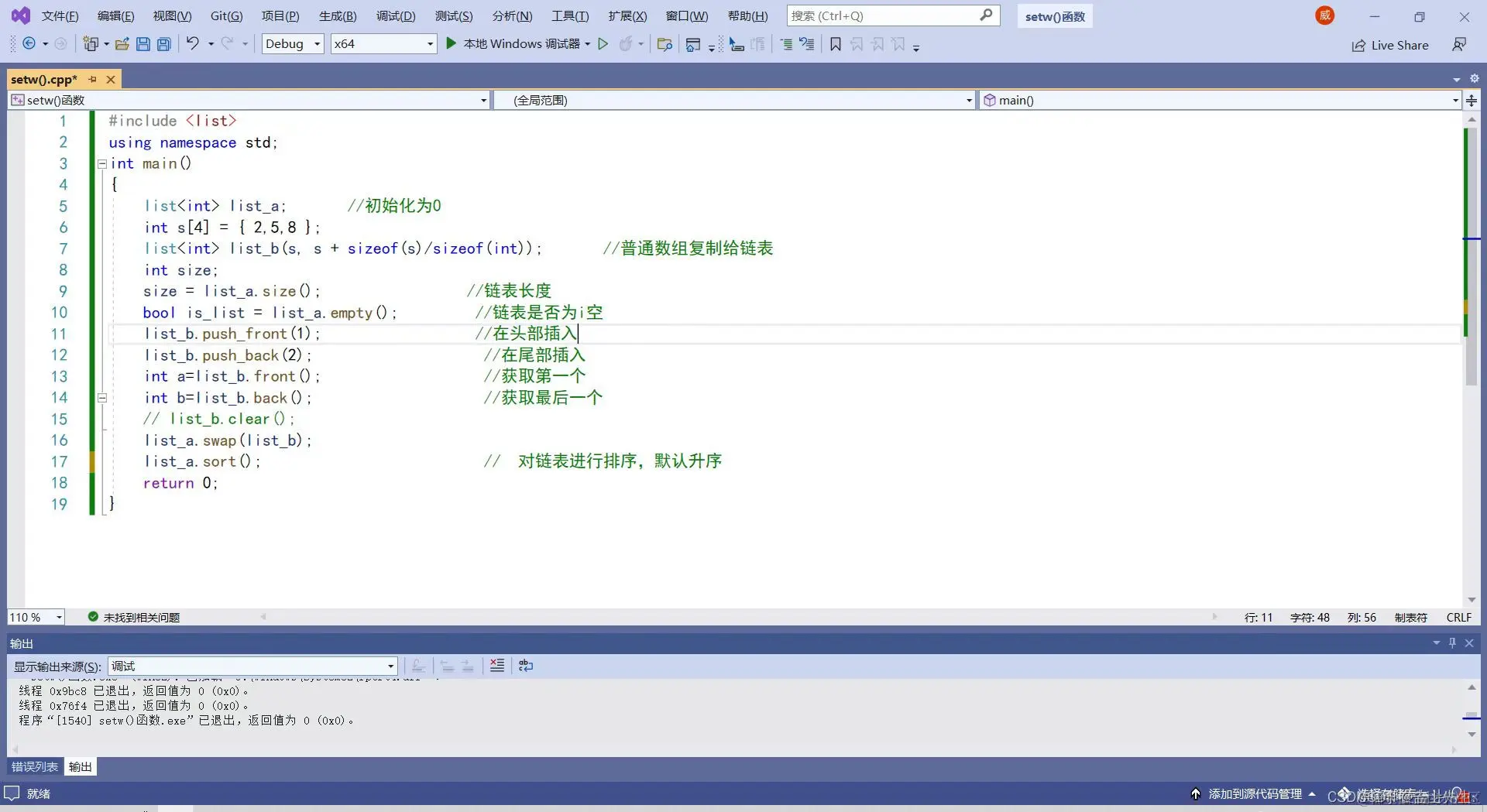
Task: Click the undo history dropdown arrow
Action: [211, 44]
